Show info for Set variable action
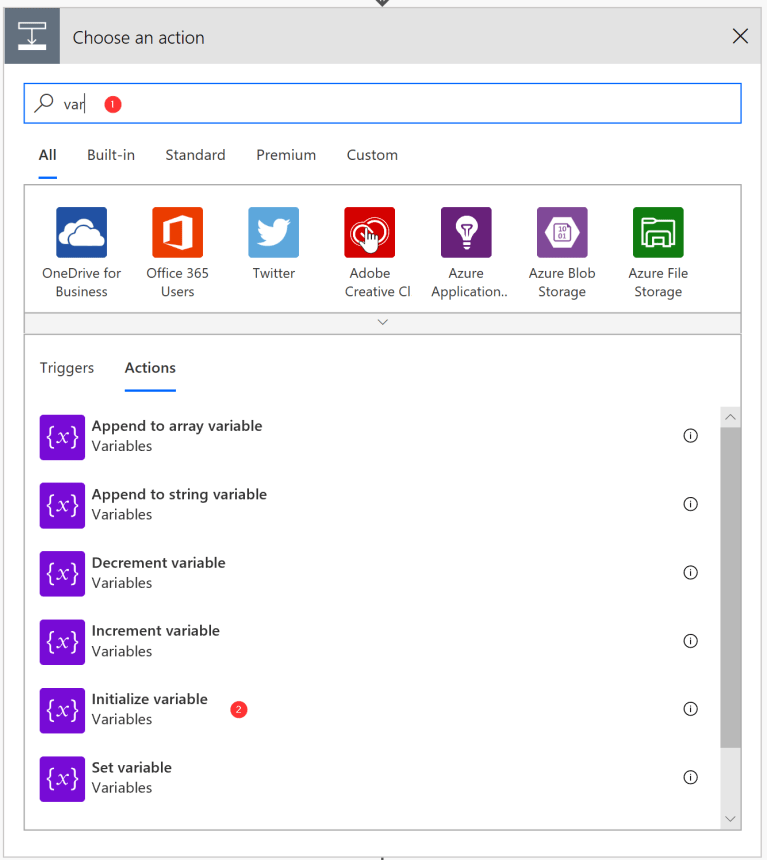The width and height of the screenshot is (767, 860). coord(690,777)
